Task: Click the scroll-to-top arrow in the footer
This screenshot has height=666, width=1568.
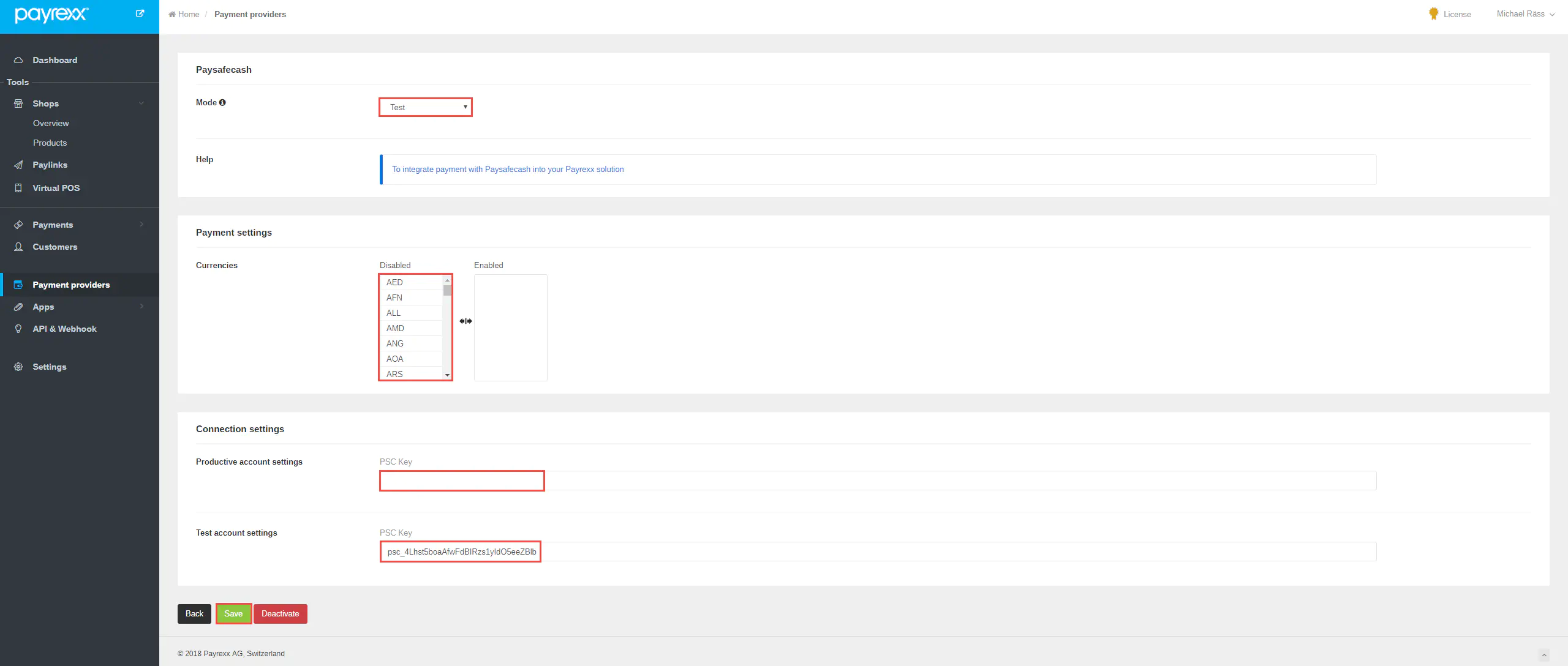Action: (x=1544, y=655)
